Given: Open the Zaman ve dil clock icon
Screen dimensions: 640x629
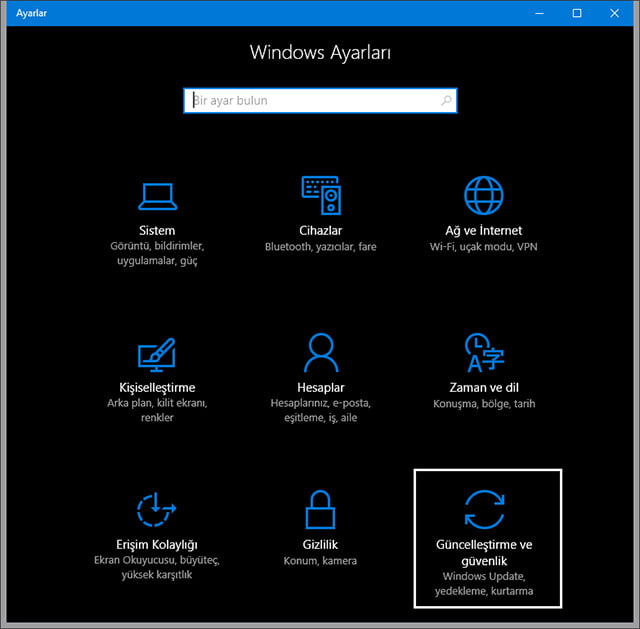Looking at the screenshot, I should pos(484,353).
